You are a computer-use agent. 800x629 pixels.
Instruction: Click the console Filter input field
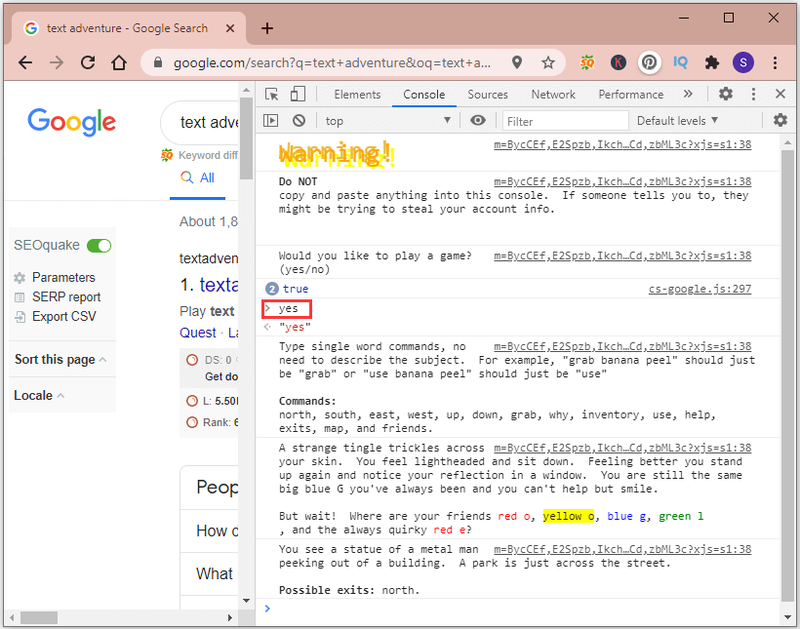(565, 121)
